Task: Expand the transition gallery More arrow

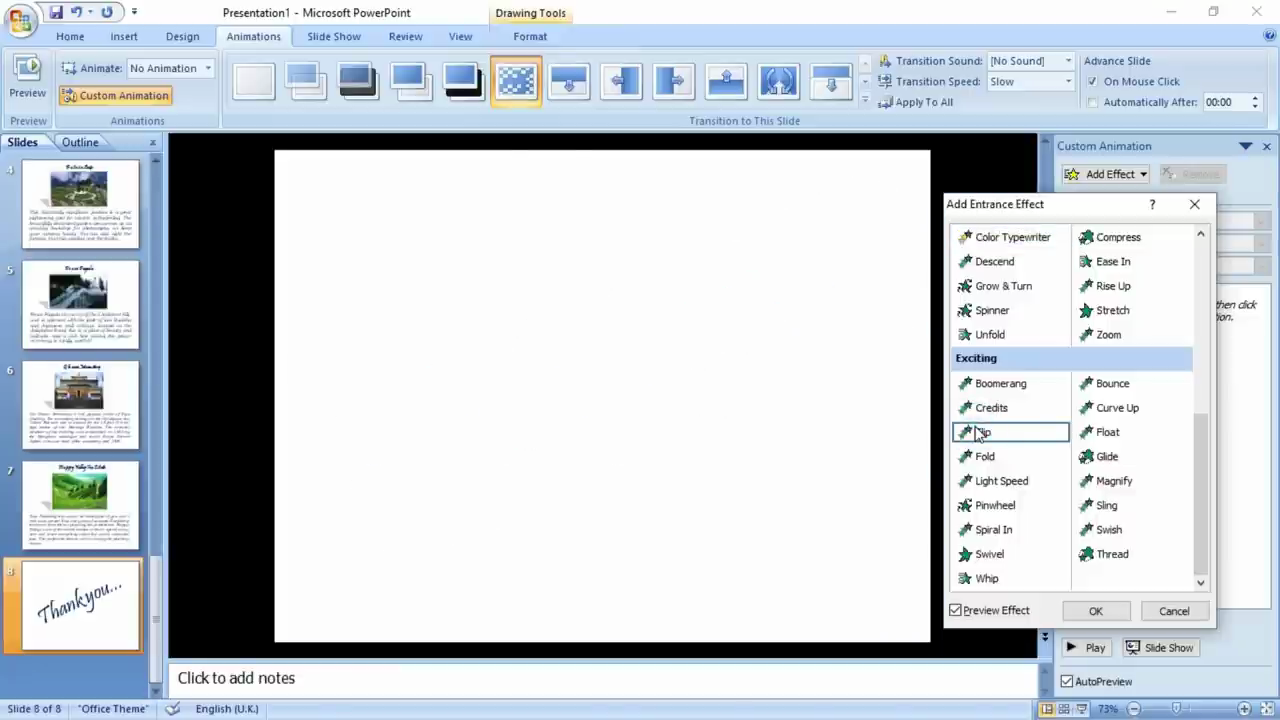Action: pyautogui.click(x=865, y=99)
